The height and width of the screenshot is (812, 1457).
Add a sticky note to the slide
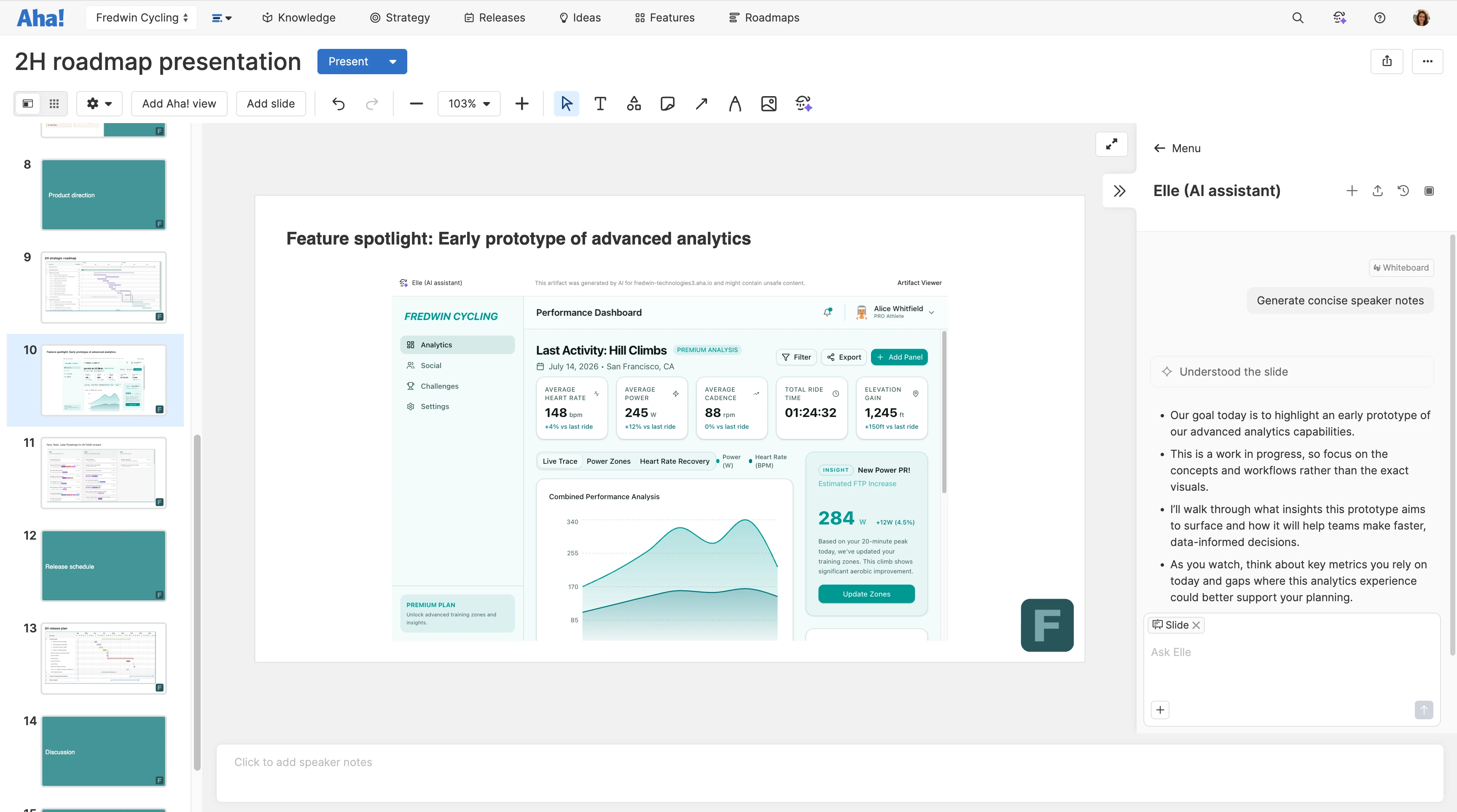pyautogui.click(x=667, y=103)
